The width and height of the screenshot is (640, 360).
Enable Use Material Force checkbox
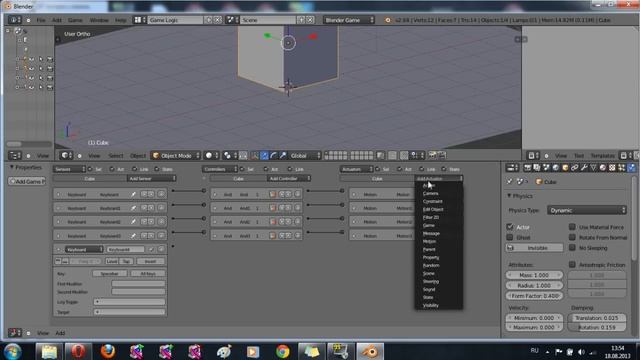572,227
